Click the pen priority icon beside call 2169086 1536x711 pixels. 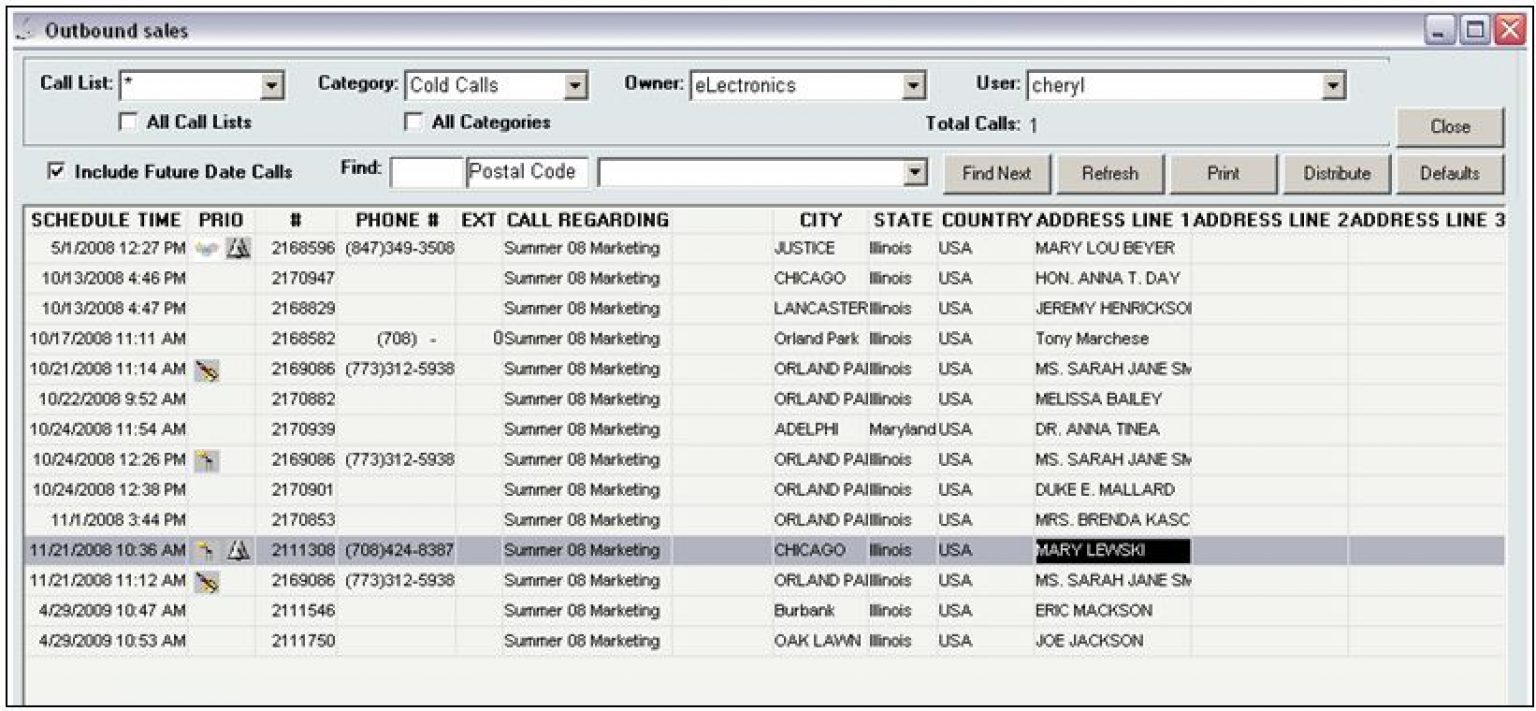click(x=210, y=368)
